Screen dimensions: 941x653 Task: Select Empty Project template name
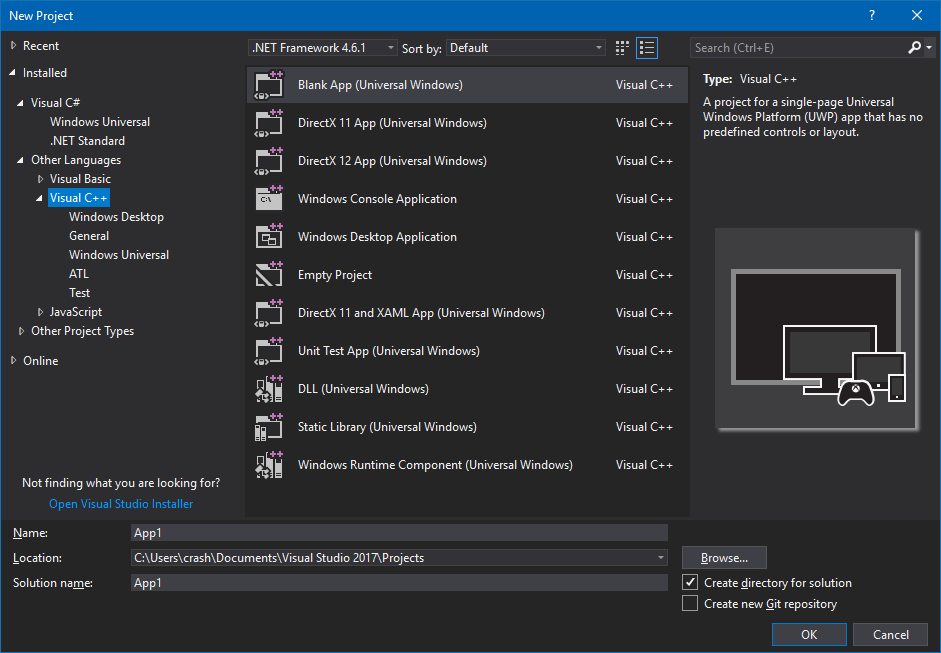click(335, 275)
